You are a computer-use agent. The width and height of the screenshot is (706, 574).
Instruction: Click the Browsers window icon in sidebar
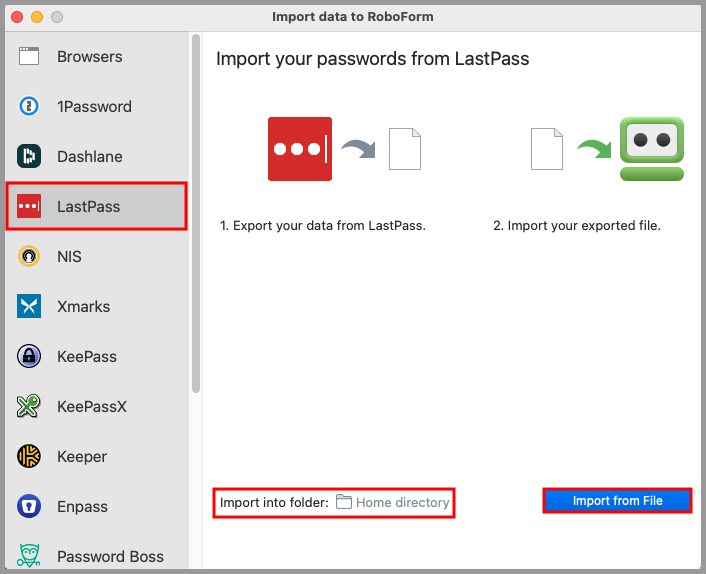29,57
